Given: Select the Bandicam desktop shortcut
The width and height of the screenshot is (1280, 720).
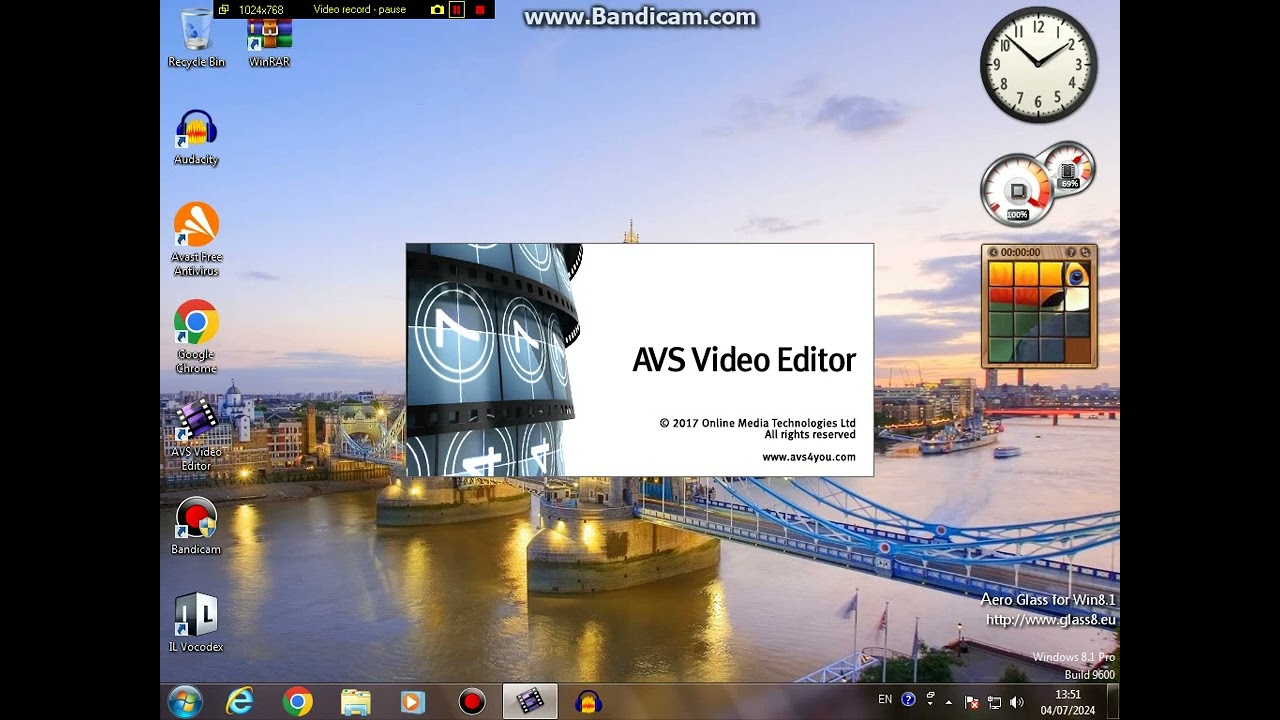Looking at the screenshot, I should 196,526.
